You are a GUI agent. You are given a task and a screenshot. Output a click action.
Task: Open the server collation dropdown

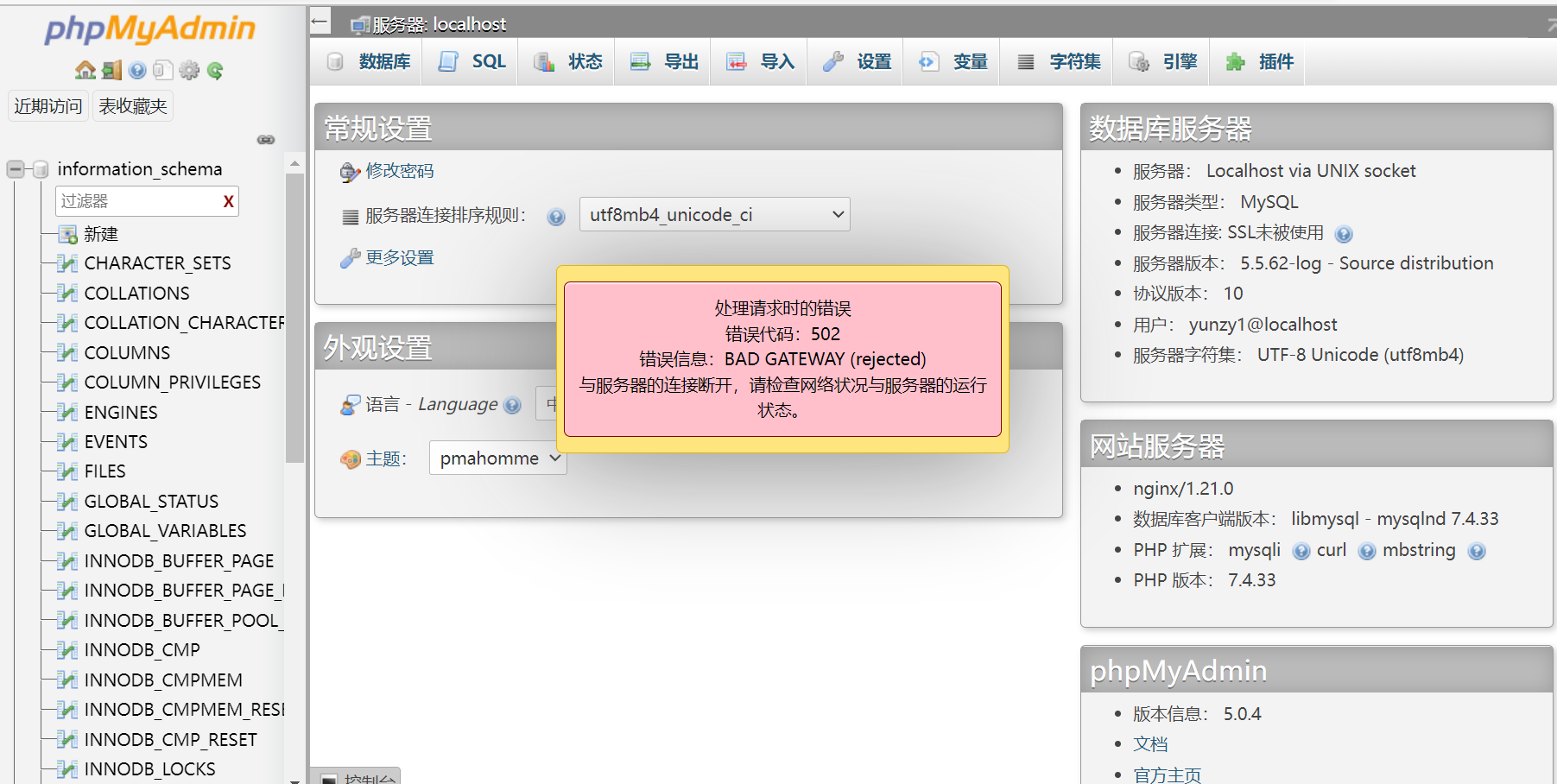[713, 214]
